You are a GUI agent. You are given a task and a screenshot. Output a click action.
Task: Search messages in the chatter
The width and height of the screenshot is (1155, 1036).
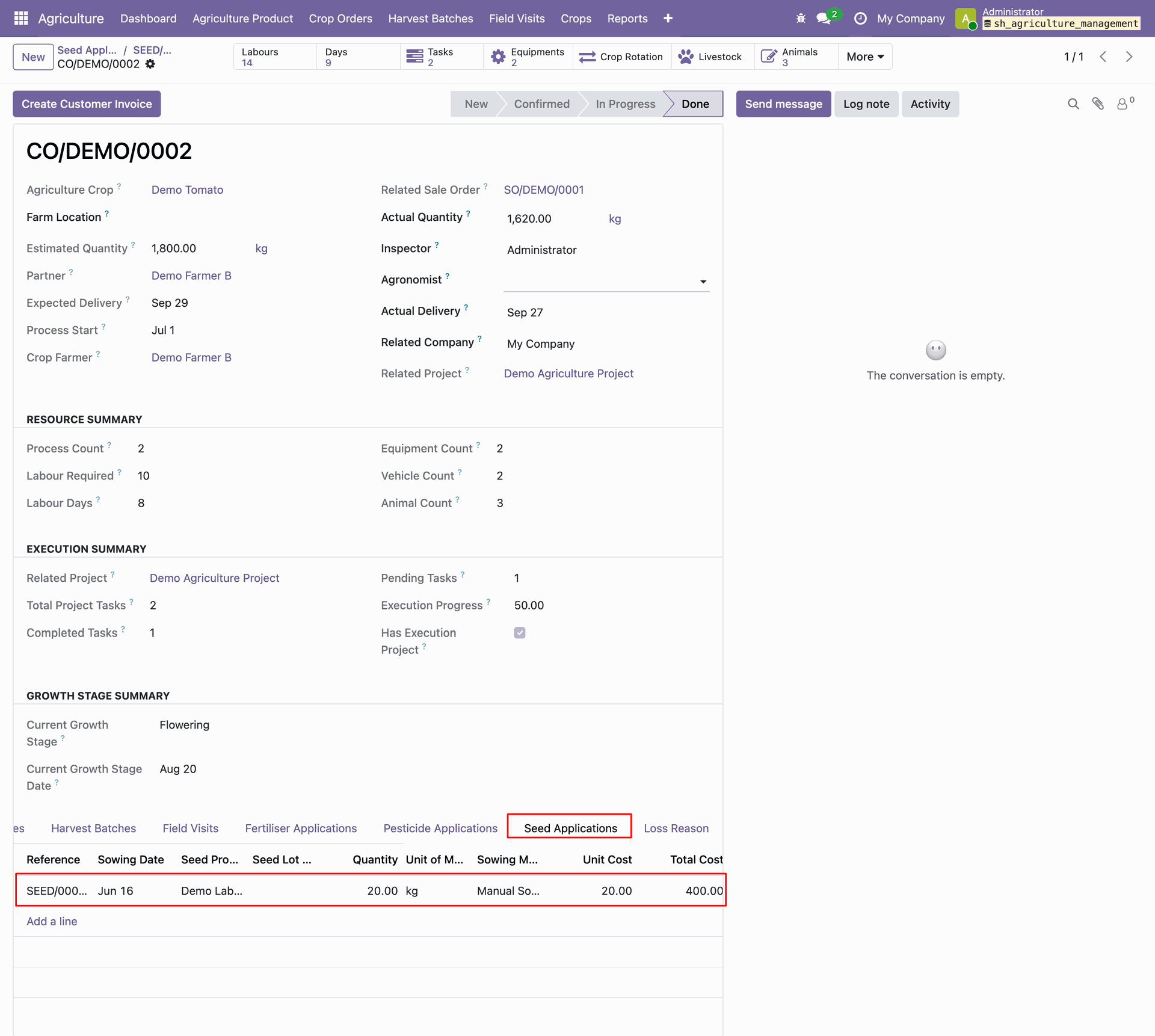(1073, 104)
